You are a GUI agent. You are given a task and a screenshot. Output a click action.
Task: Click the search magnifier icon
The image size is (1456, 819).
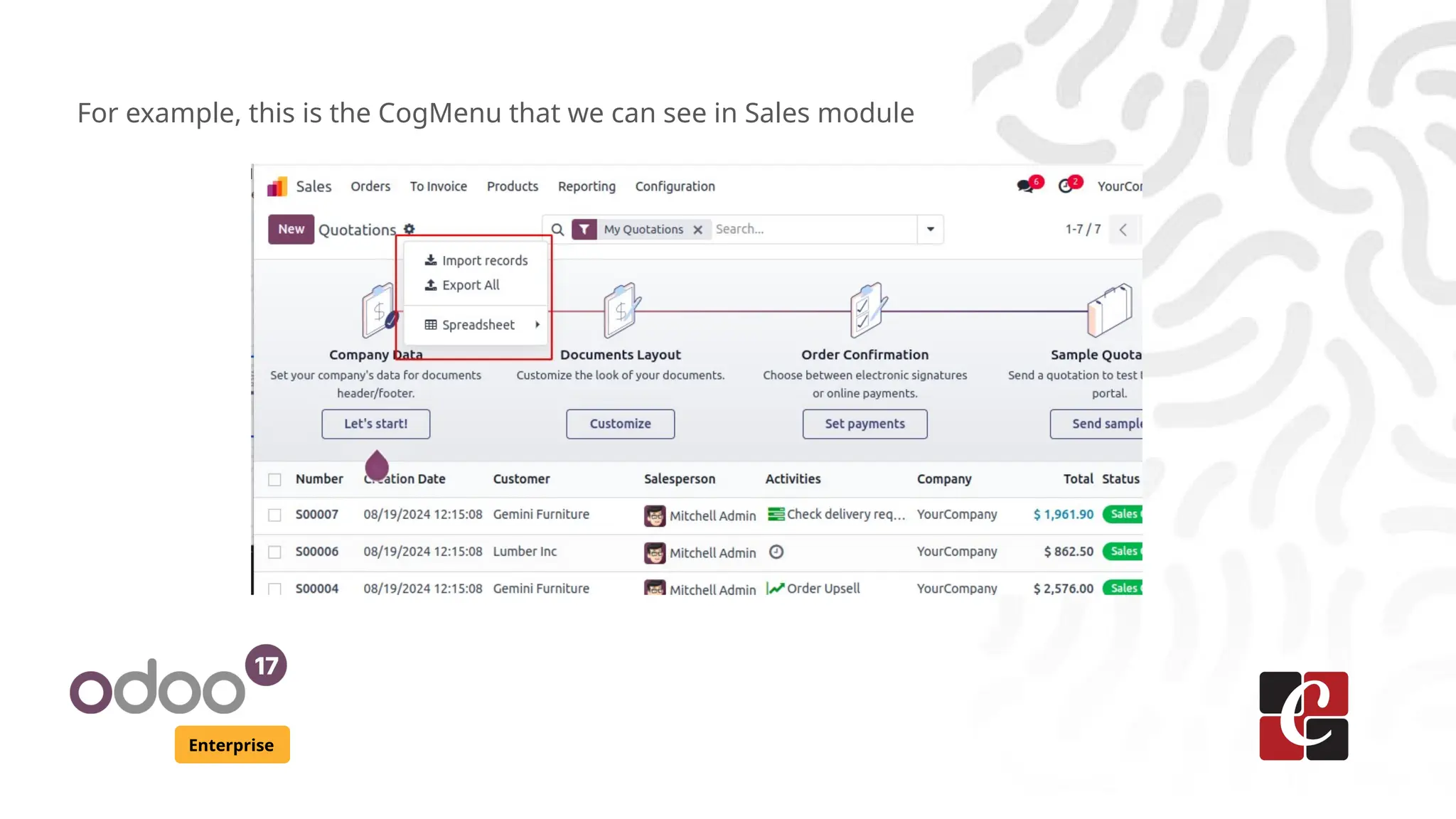pyautogui.click(x=558, y=230)
